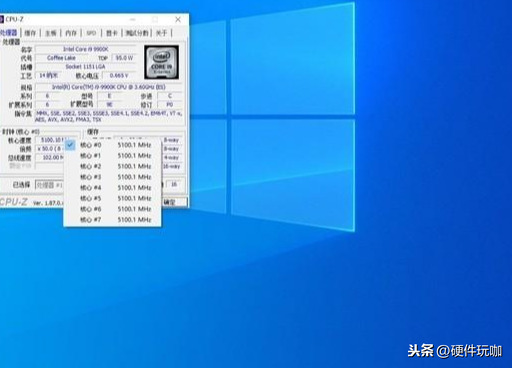
Task: Open the 已选择 processor selection dropdown
Action: [49, 185]
